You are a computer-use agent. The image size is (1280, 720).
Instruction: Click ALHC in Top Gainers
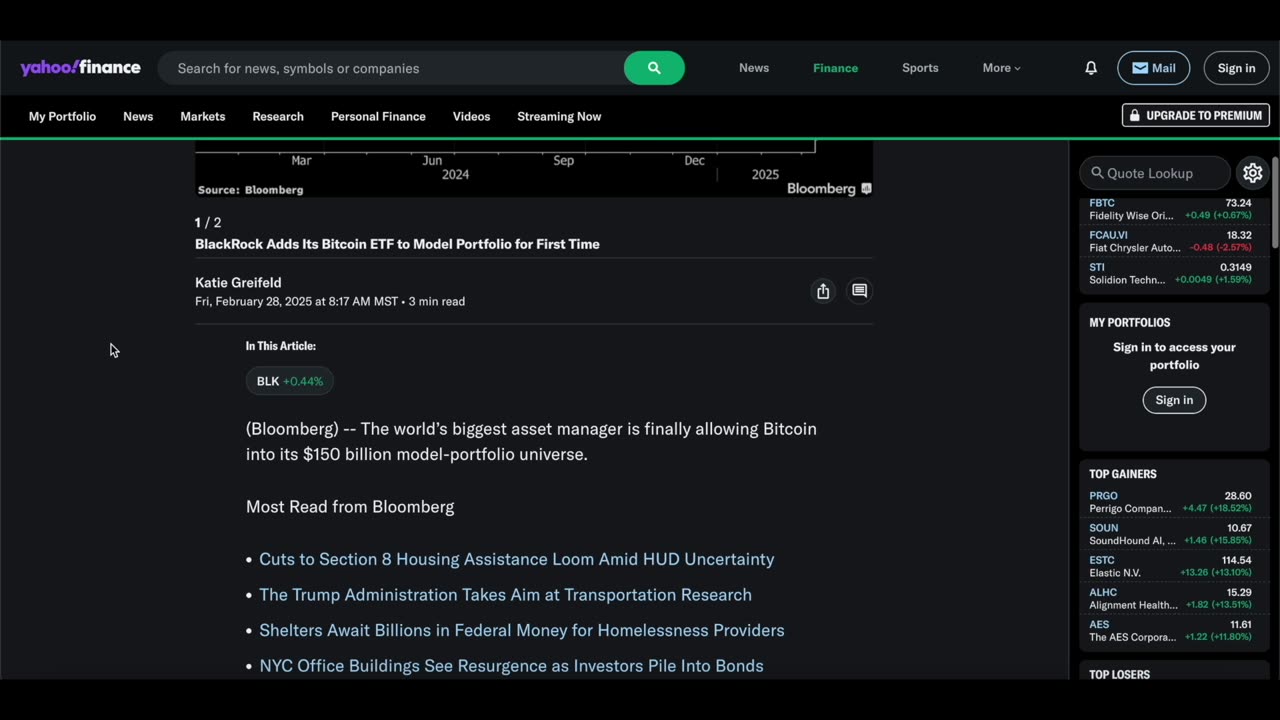click(1103, 592)
